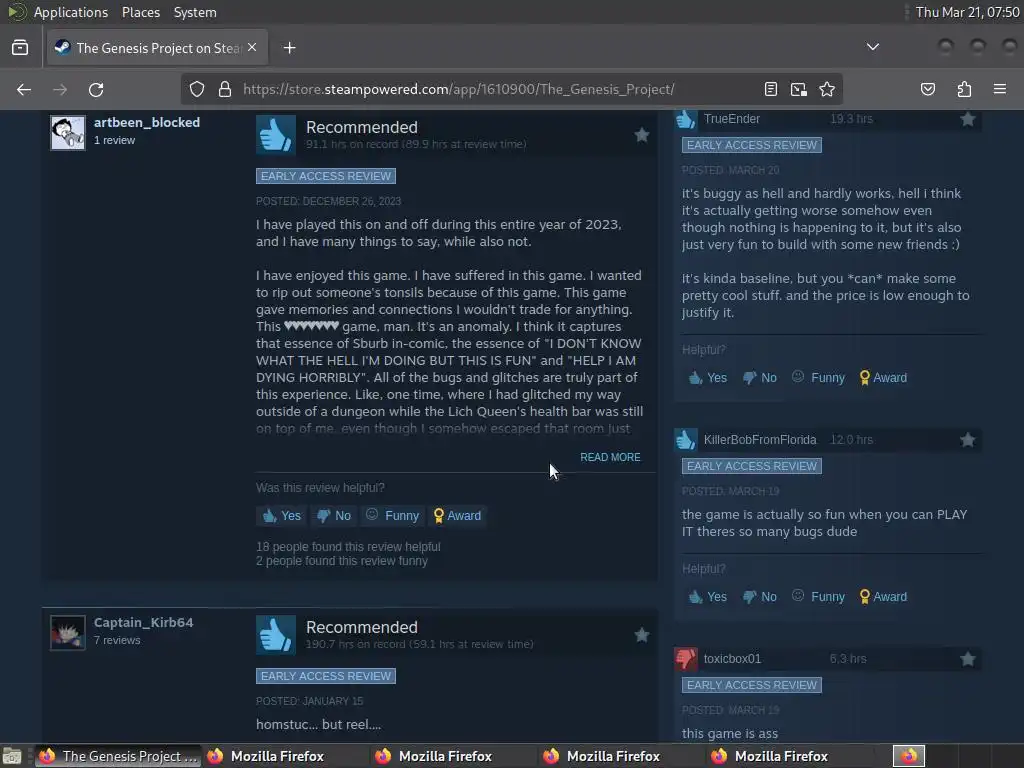Click Captain_Kirb64's thumbs up recommended icon
Screen dimensions: 1024x768
(x=275, y=635)
